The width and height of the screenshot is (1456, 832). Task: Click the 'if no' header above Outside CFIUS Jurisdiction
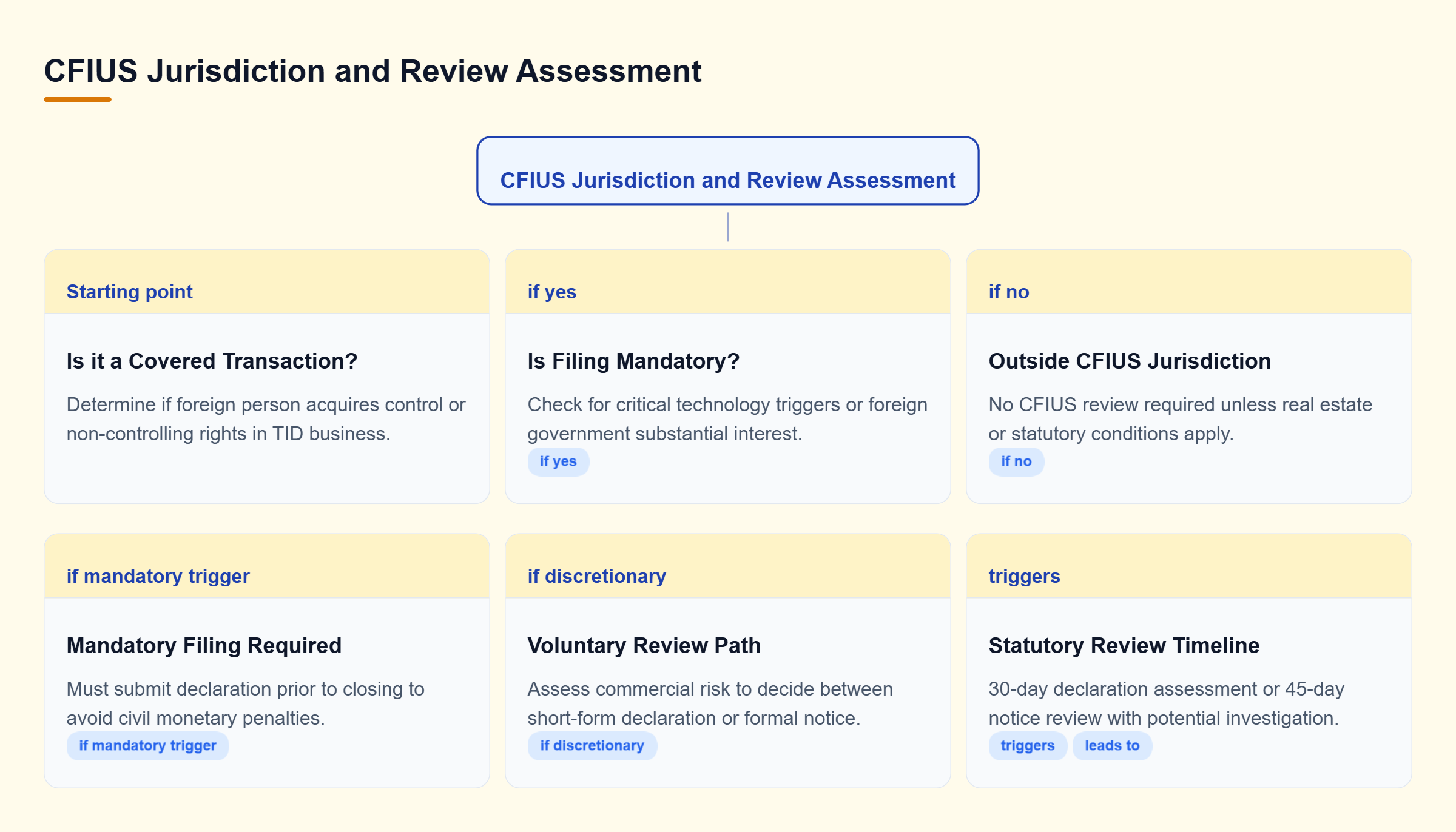[1009, 292]
